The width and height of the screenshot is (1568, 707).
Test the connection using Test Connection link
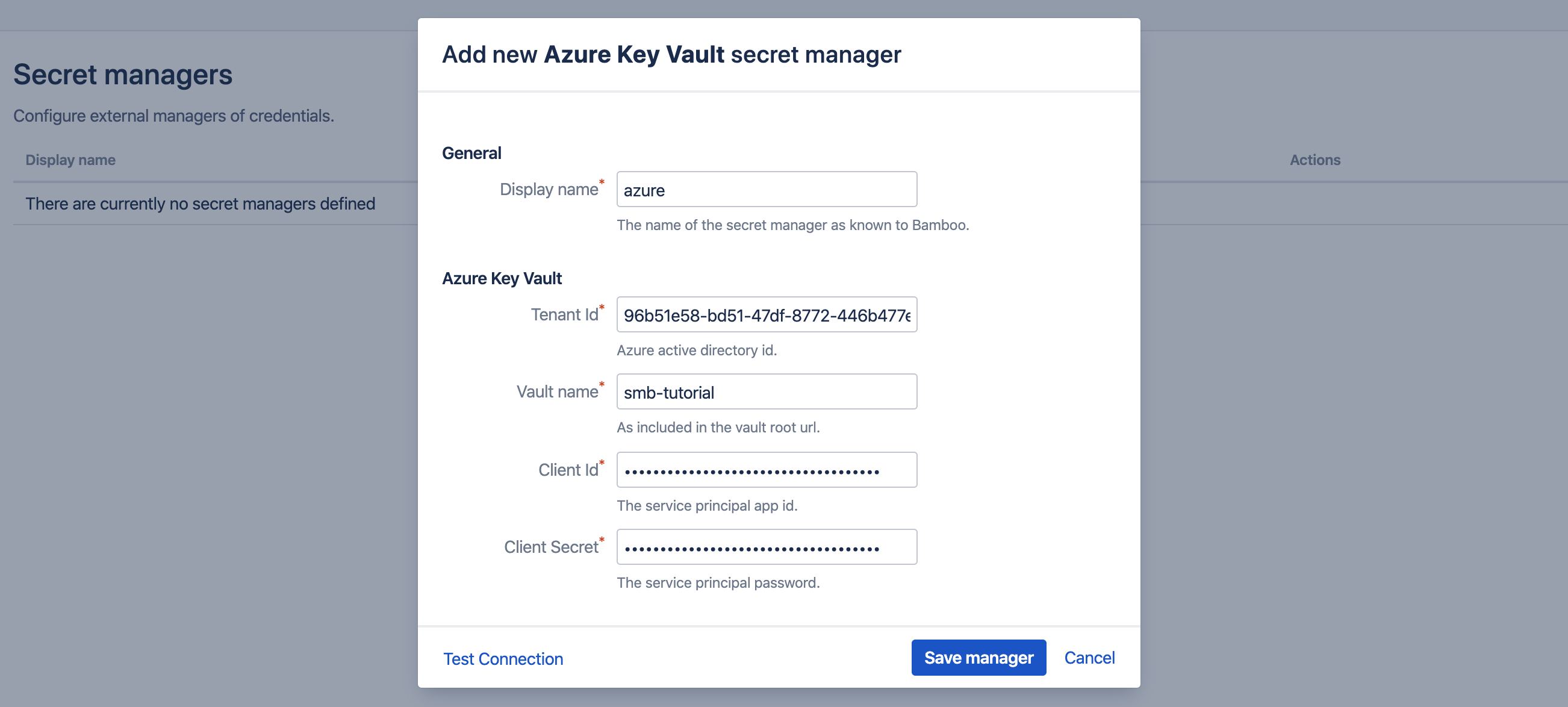tap(503, 659)
